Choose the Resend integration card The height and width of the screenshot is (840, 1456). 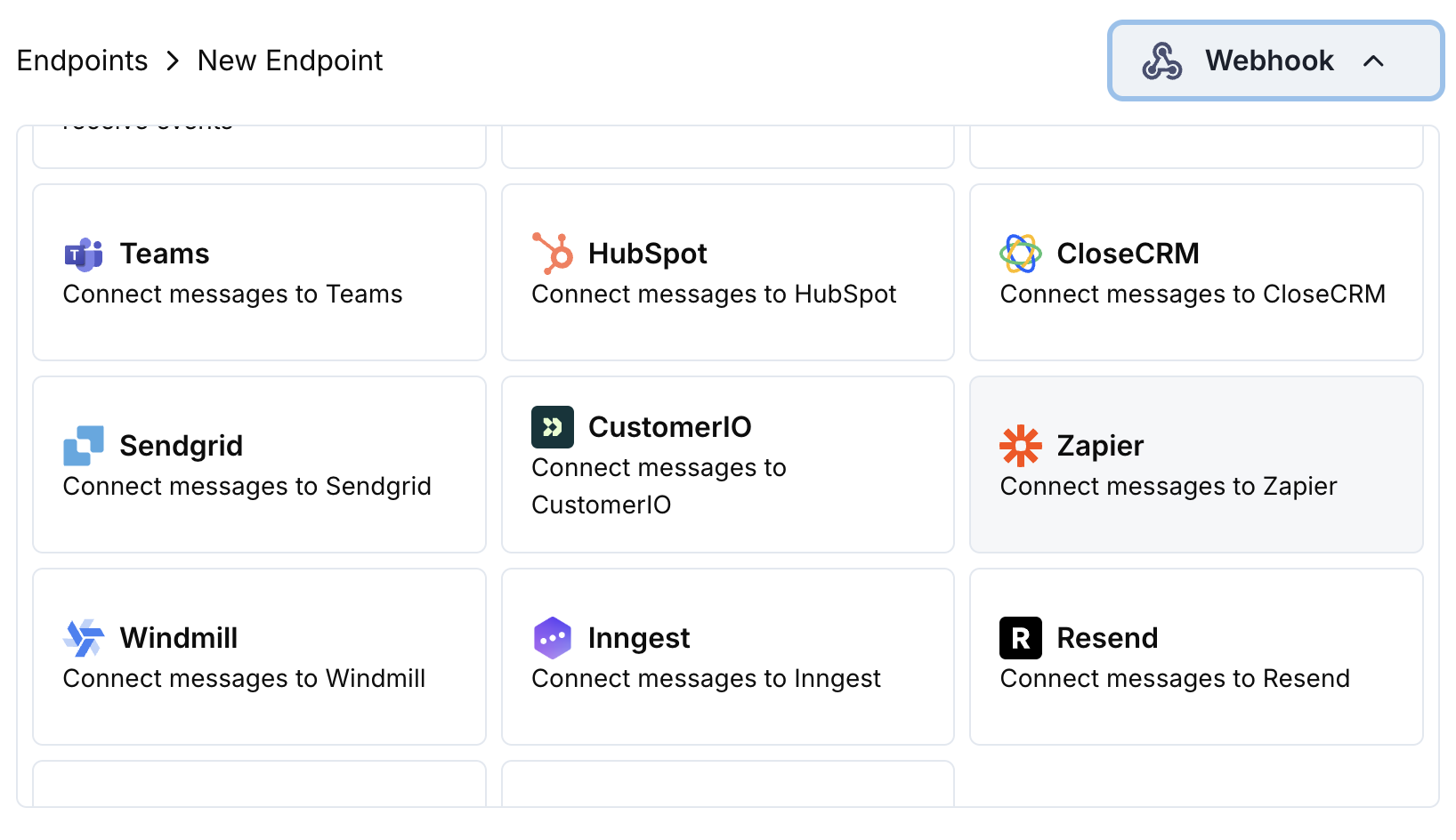coord(1196,657)
